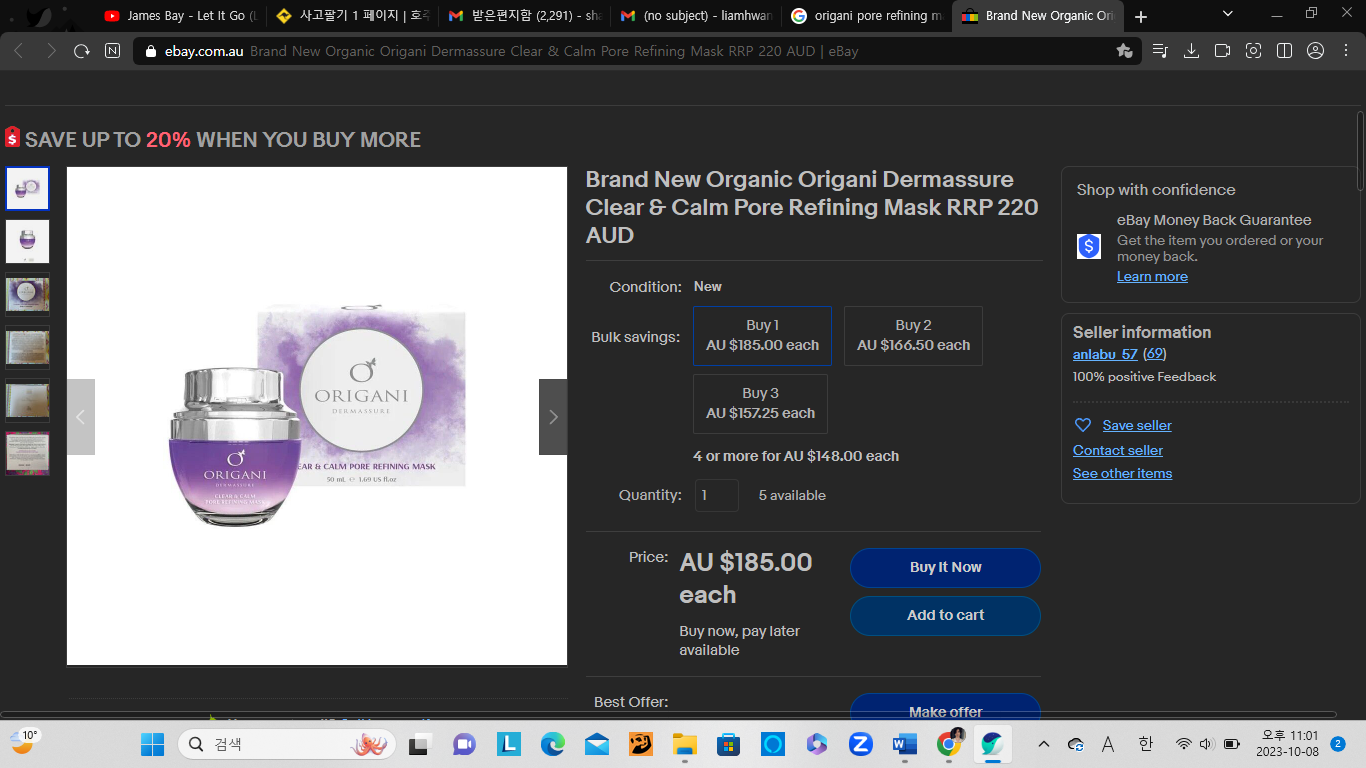Open Learn more about Money Back Guarantee
Viewport: 1366px width, 768px height.
[1152, 276]
